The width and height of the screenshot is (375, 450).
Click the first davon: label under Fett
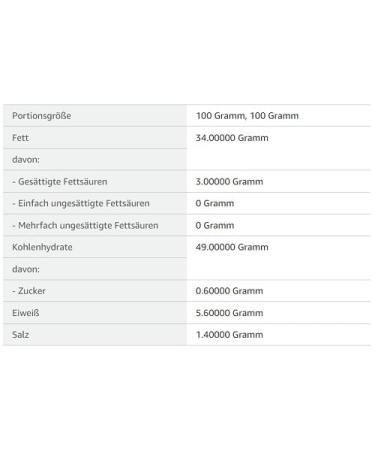coord(26,159)
